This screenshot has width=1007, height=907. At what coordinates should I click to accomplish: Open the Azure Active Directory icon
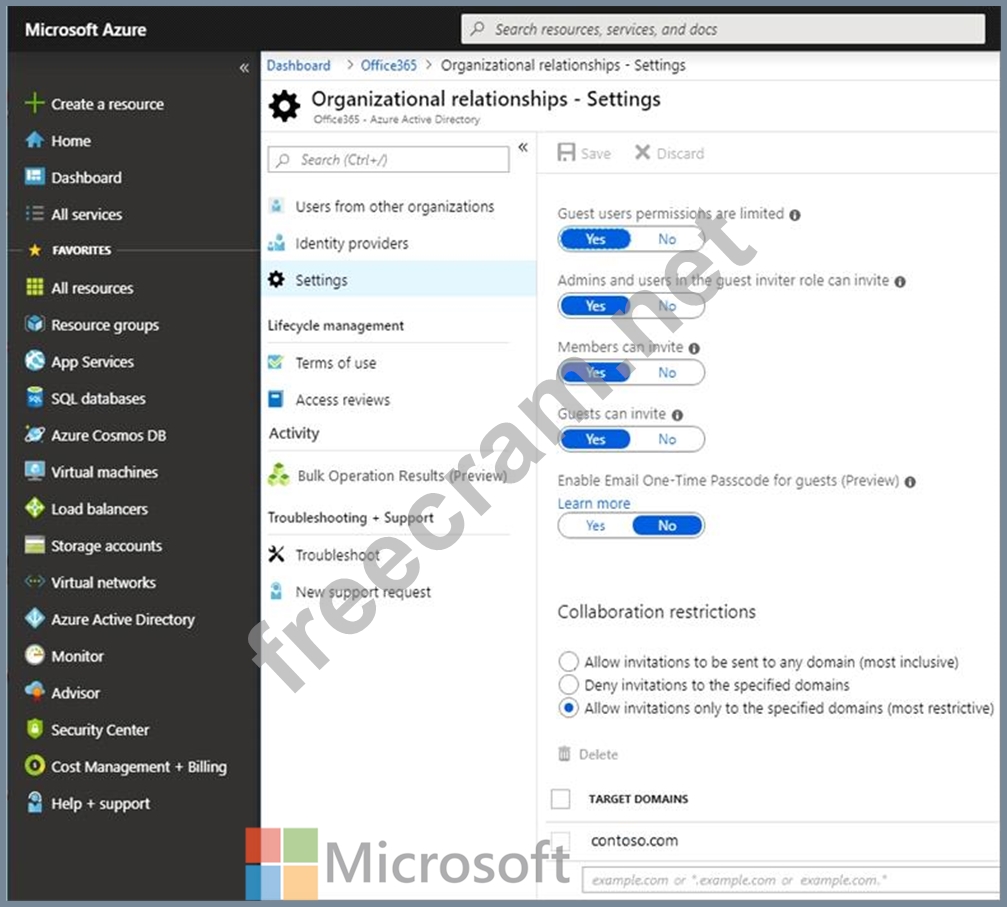point(35,619)
